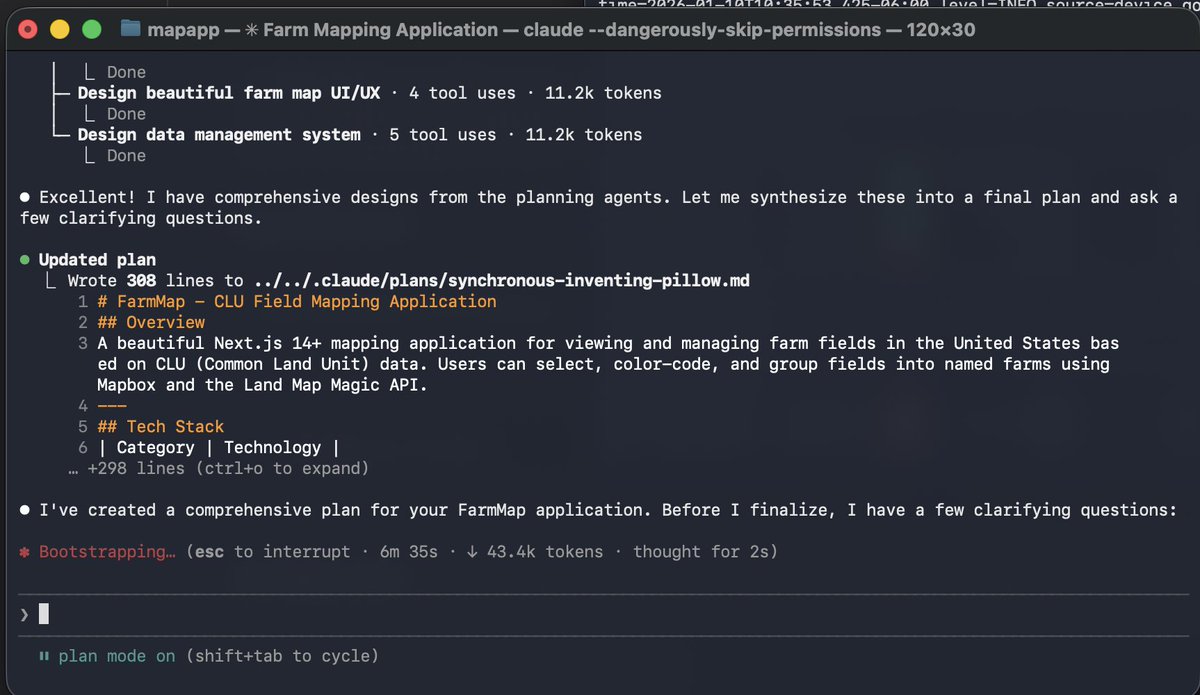The image size is (1200, 695).
Task: Click the '4 tool uses' text
Action: point(462,93)
